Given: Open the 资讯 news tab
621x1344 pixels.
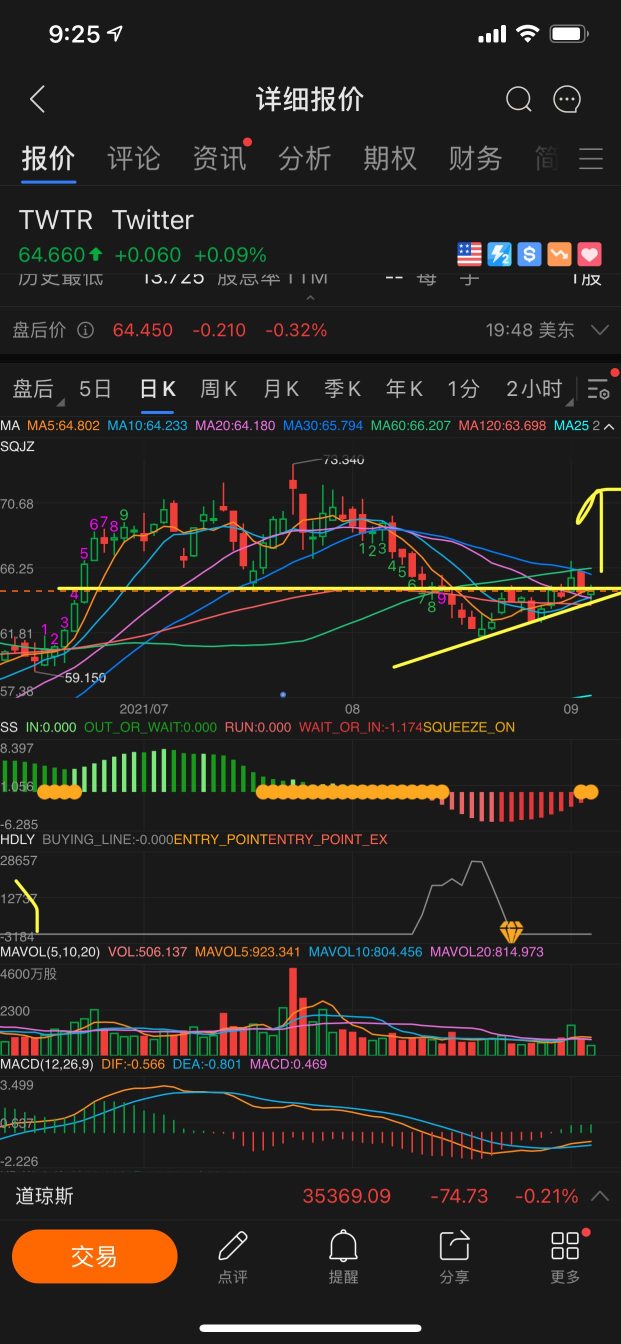Looking at the screenshot, I should coord(219,158).
